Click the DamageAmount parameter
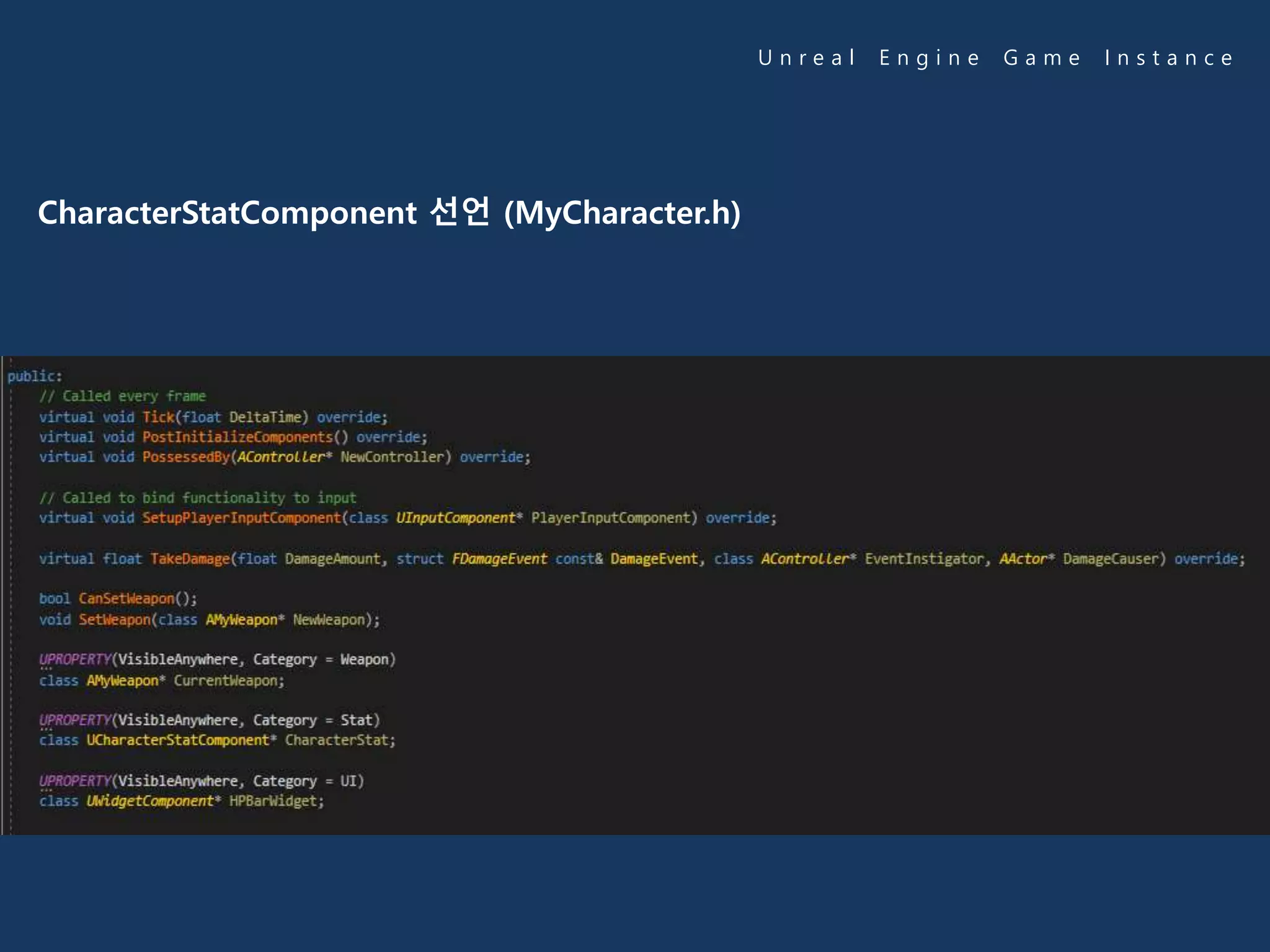The image size is (1270, 952). 332,558
